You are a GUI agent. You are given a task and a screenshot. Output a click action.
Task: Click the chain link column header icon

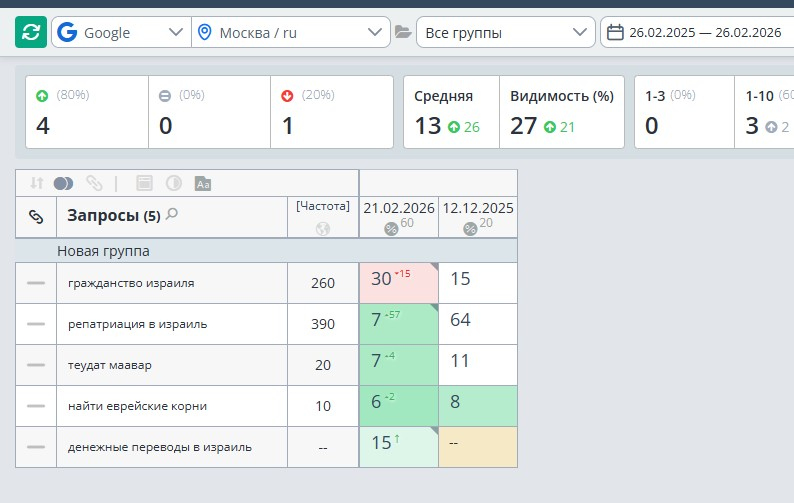(x=36, y=217)
